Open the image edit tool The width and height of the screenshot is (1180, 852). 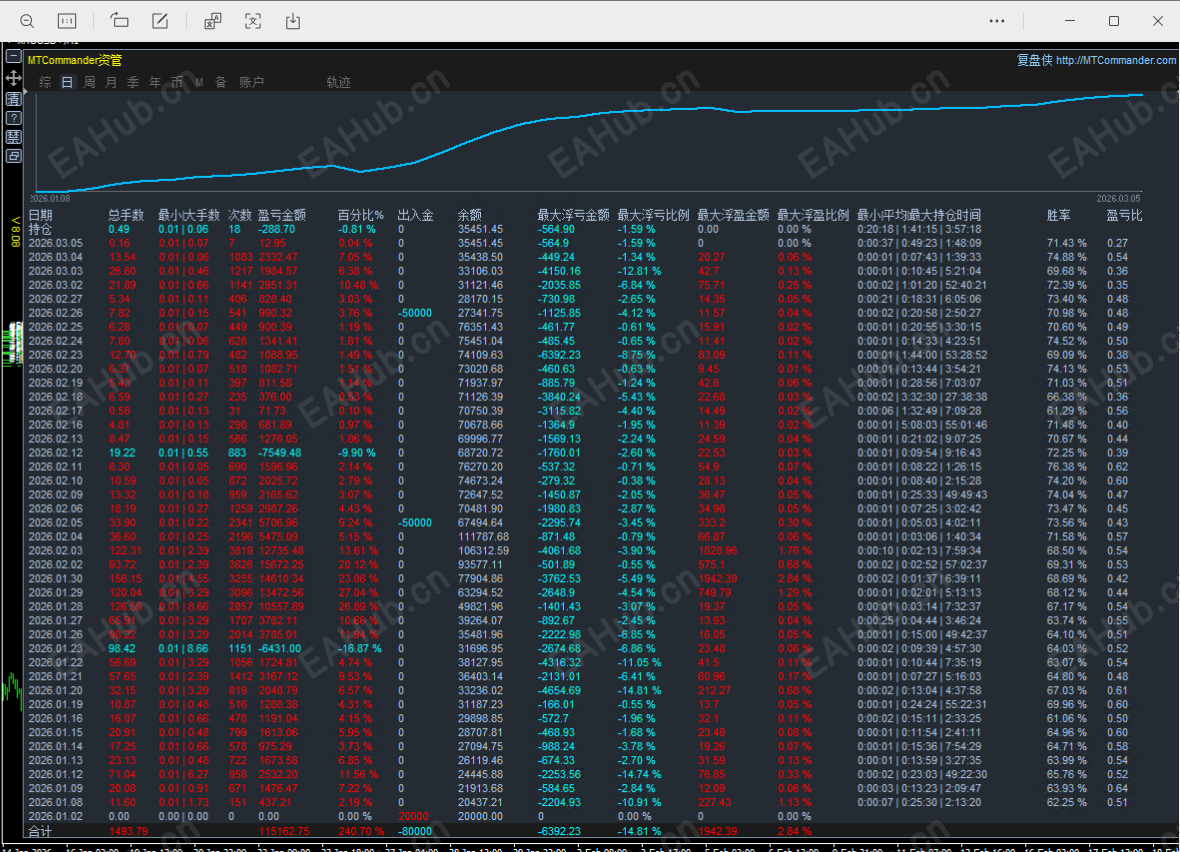point(160,21)
